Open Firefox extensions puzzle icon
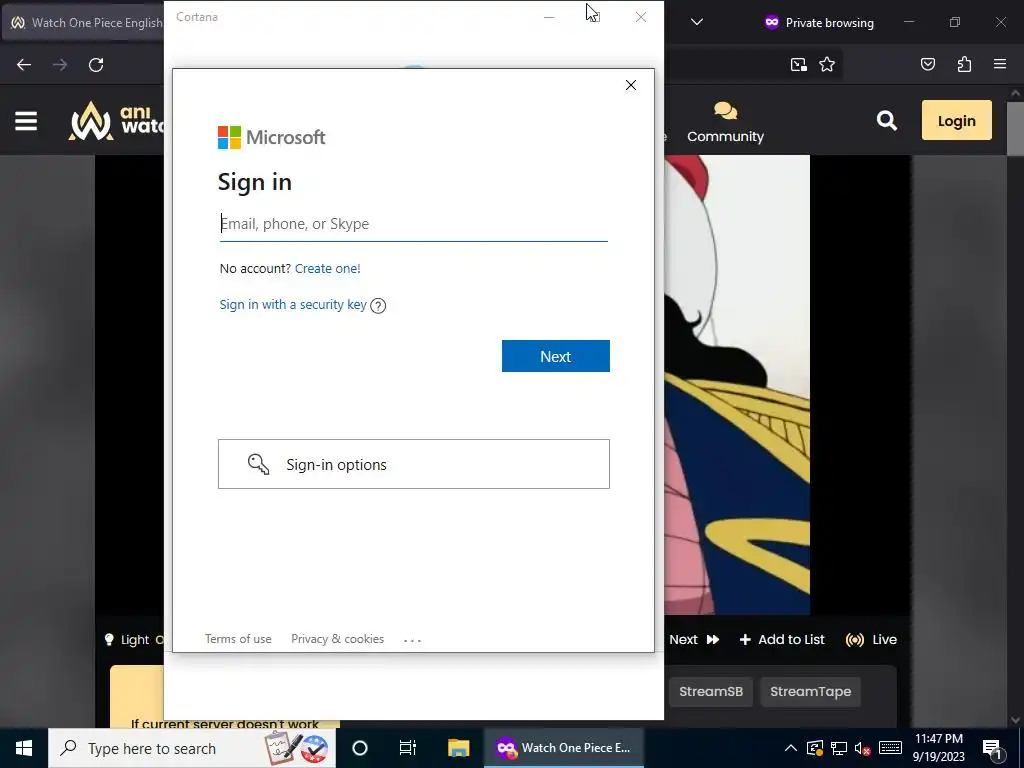The width and height of the screenshot is (1024, 768). [964, 64]
